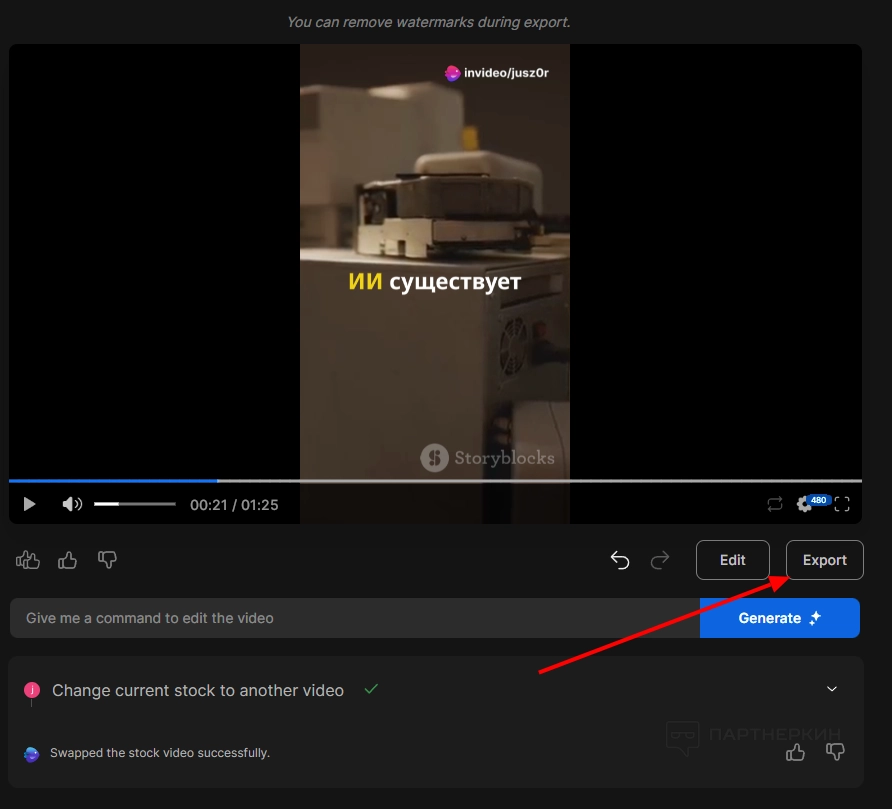Toggle loop playback icon
Image resolution: width=892 pixels, height=809 pixels.
click(775, 505)
